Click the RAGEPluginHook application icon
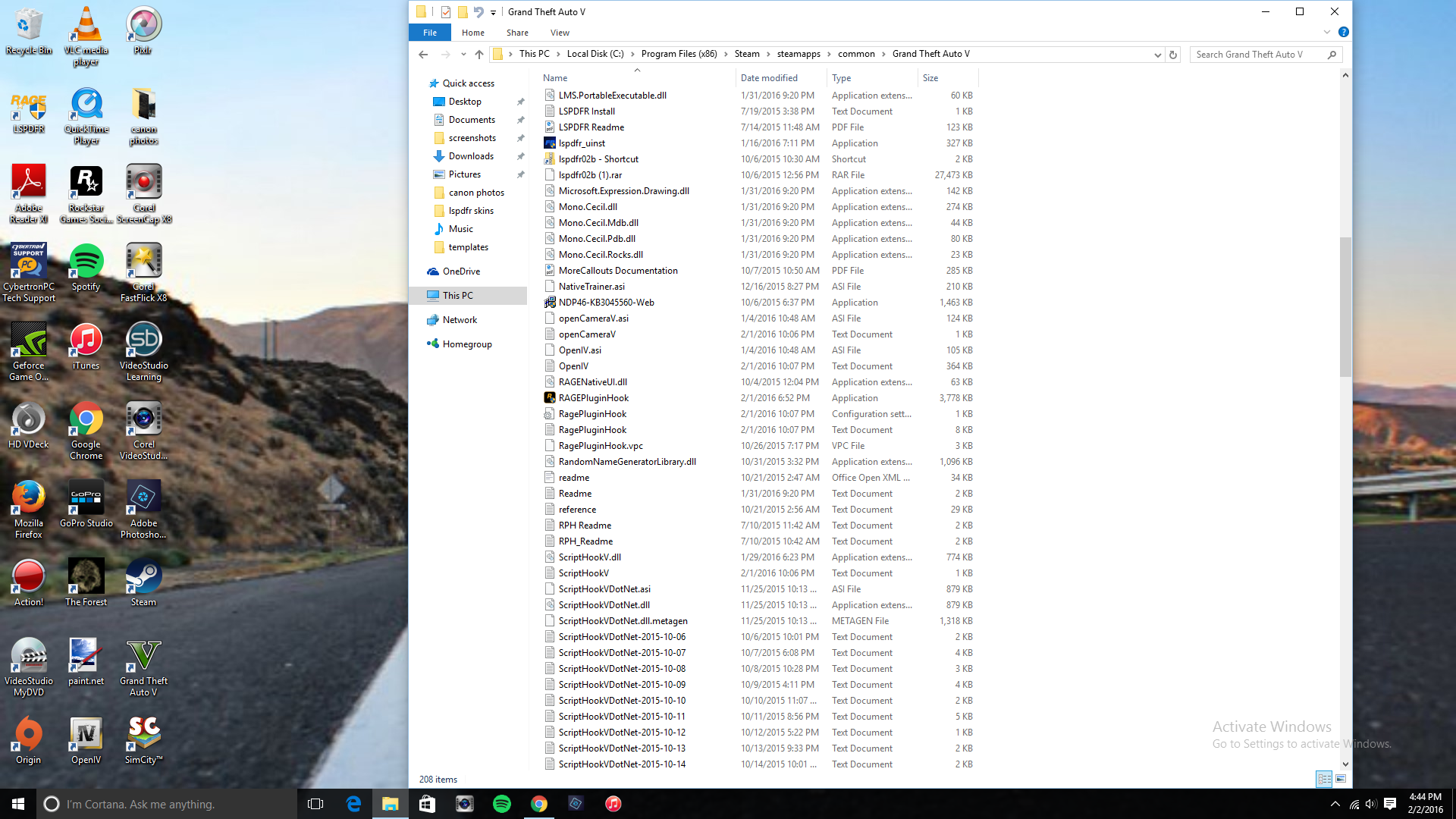This screenshot has width=1456, height=819. (550, 397)
